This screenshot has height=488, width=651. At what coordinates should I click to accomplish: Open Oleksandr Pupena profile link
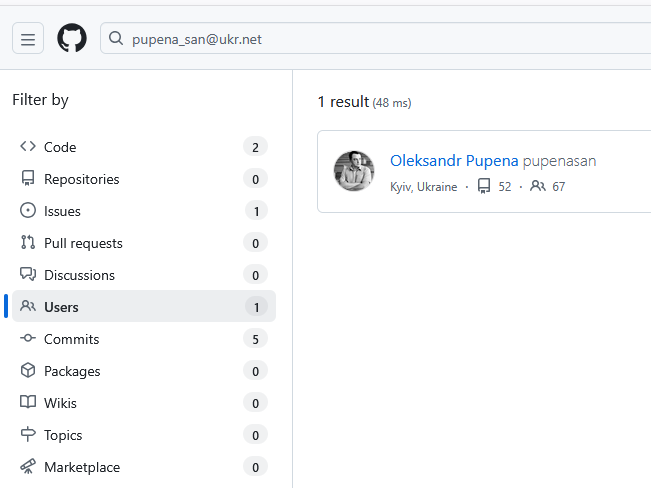pos(454,160)
